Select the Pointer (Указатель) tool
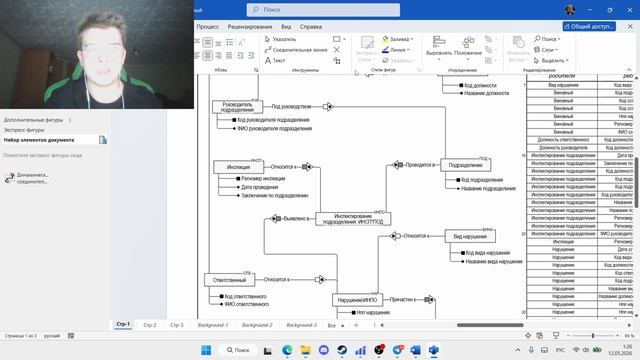The height and width of the screenshot is (360, 640). (280, 39)
